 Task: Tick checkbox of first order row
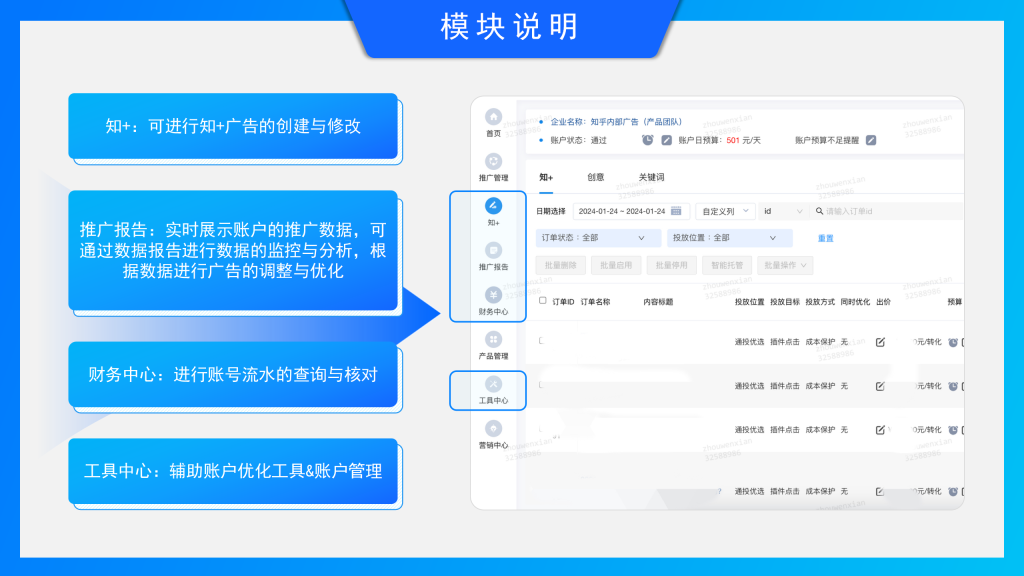pyautogui.click(x=541, y=341)
